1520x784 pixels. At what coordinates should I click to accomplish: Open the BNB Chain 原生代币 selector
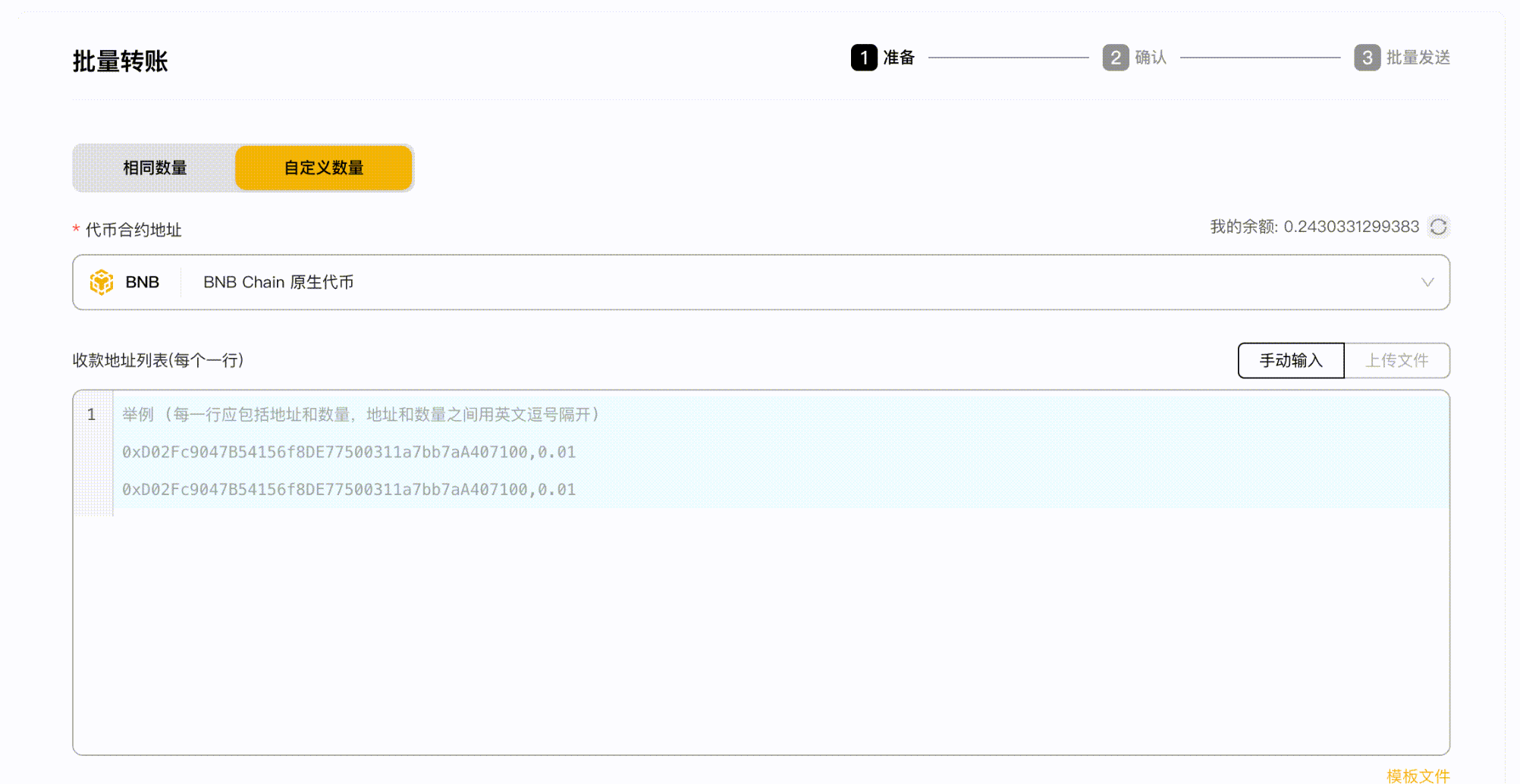click(x=278, y=282)
